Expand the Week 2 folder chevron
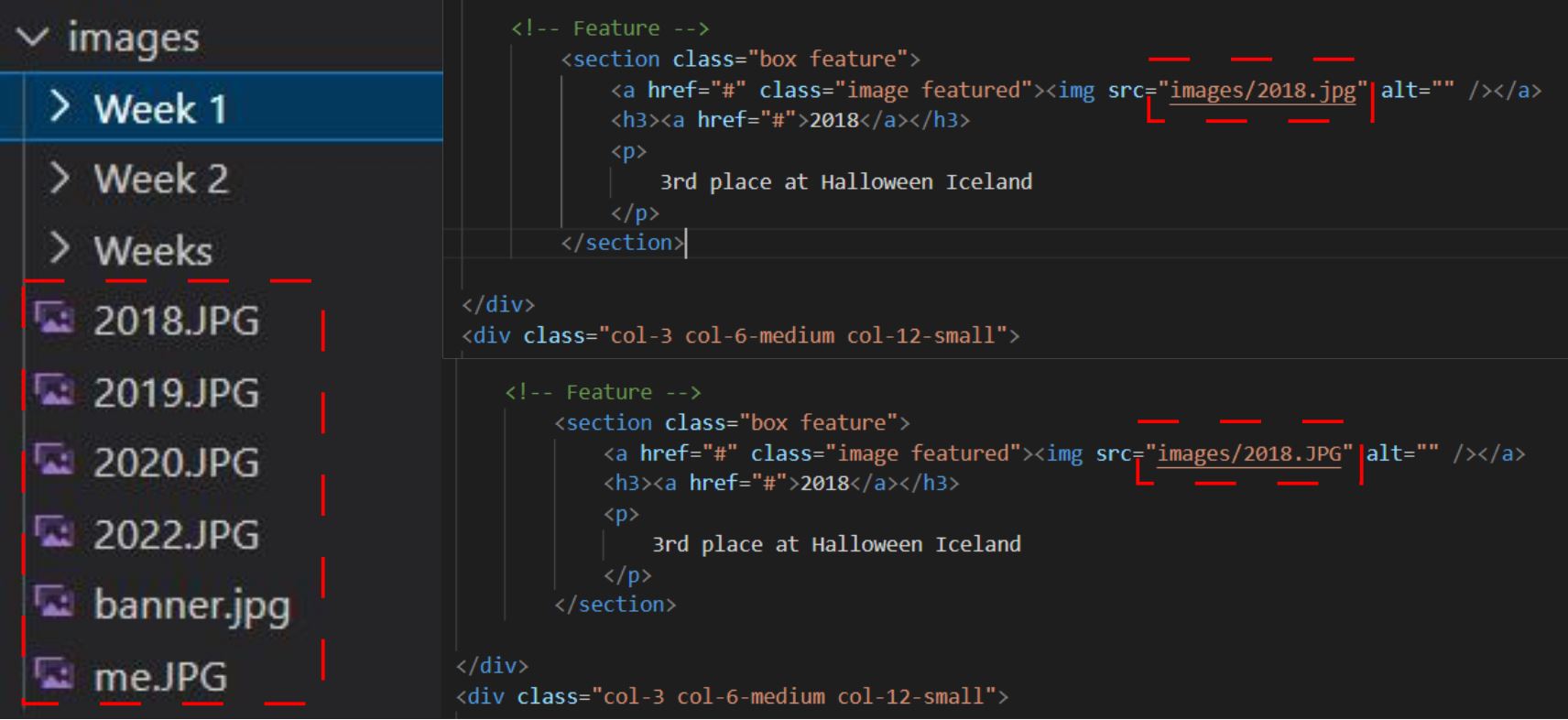This screenshot has width=1568, height=720. 60,178
